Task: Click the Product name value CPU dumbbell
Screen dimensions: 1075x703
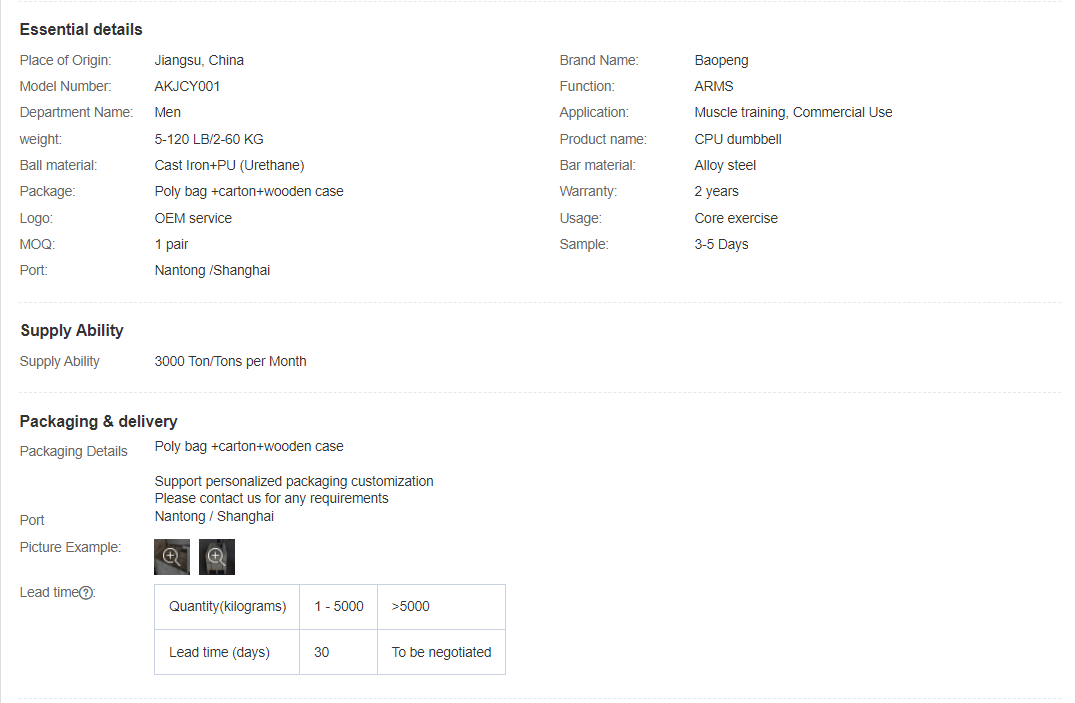Action: click(x=738, y=139)
